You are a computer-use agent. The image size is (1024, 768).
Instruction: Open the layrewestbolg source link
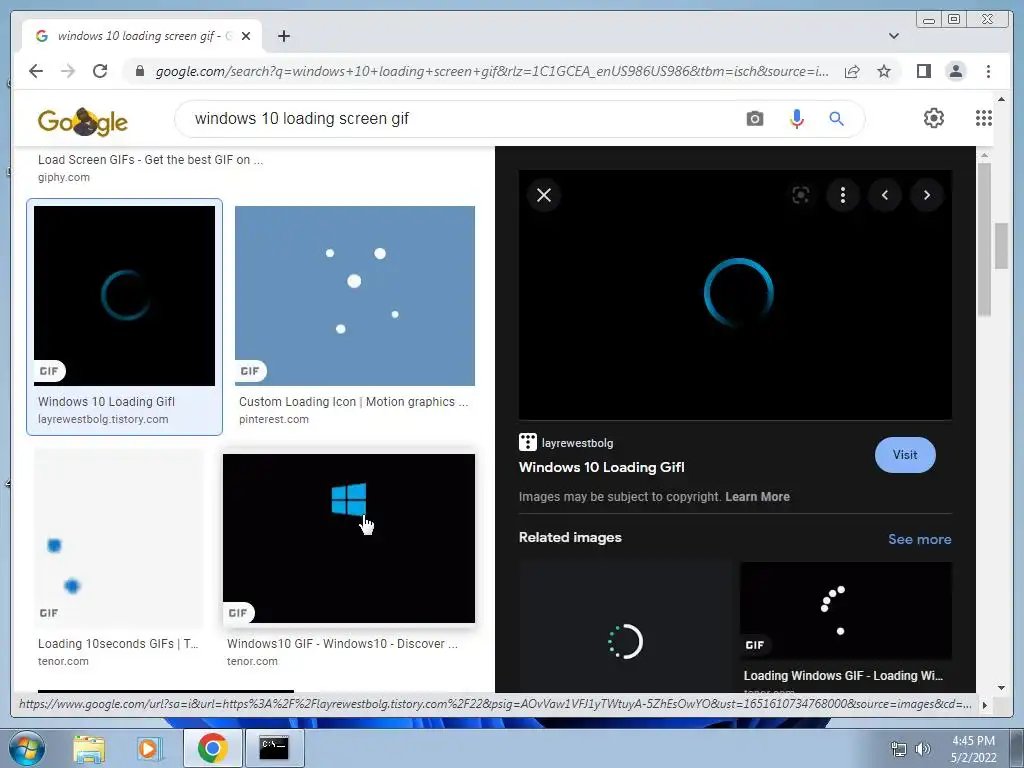tap(566, 443)
